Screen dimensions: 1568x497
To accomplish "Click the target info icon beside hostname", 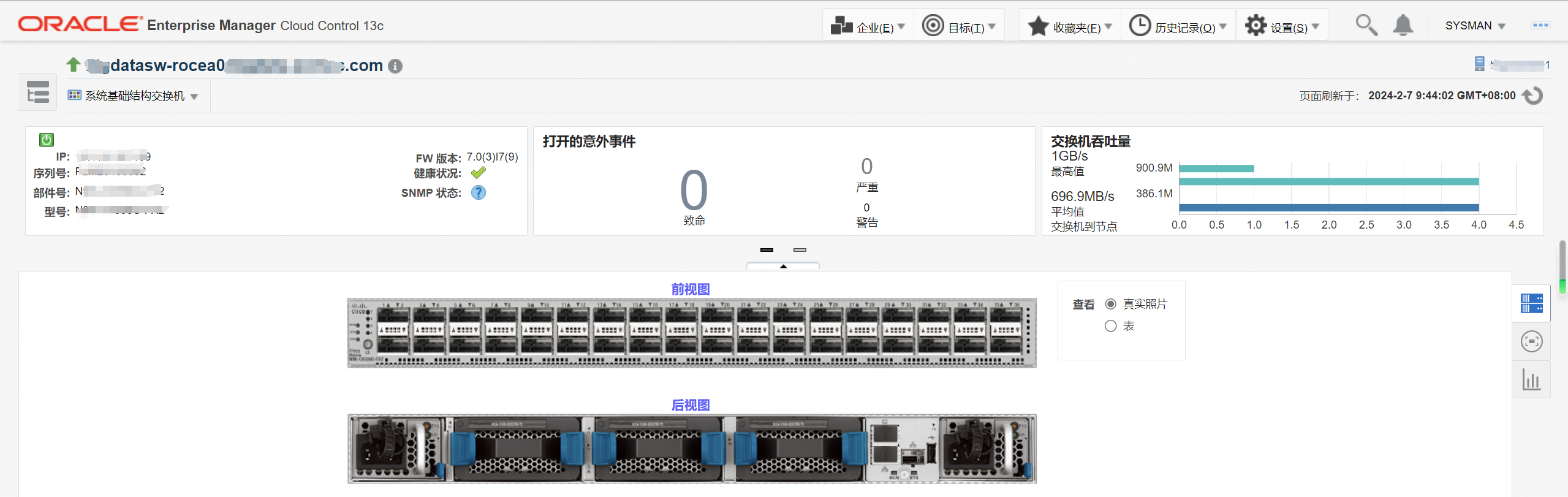I will click(396, 66).
